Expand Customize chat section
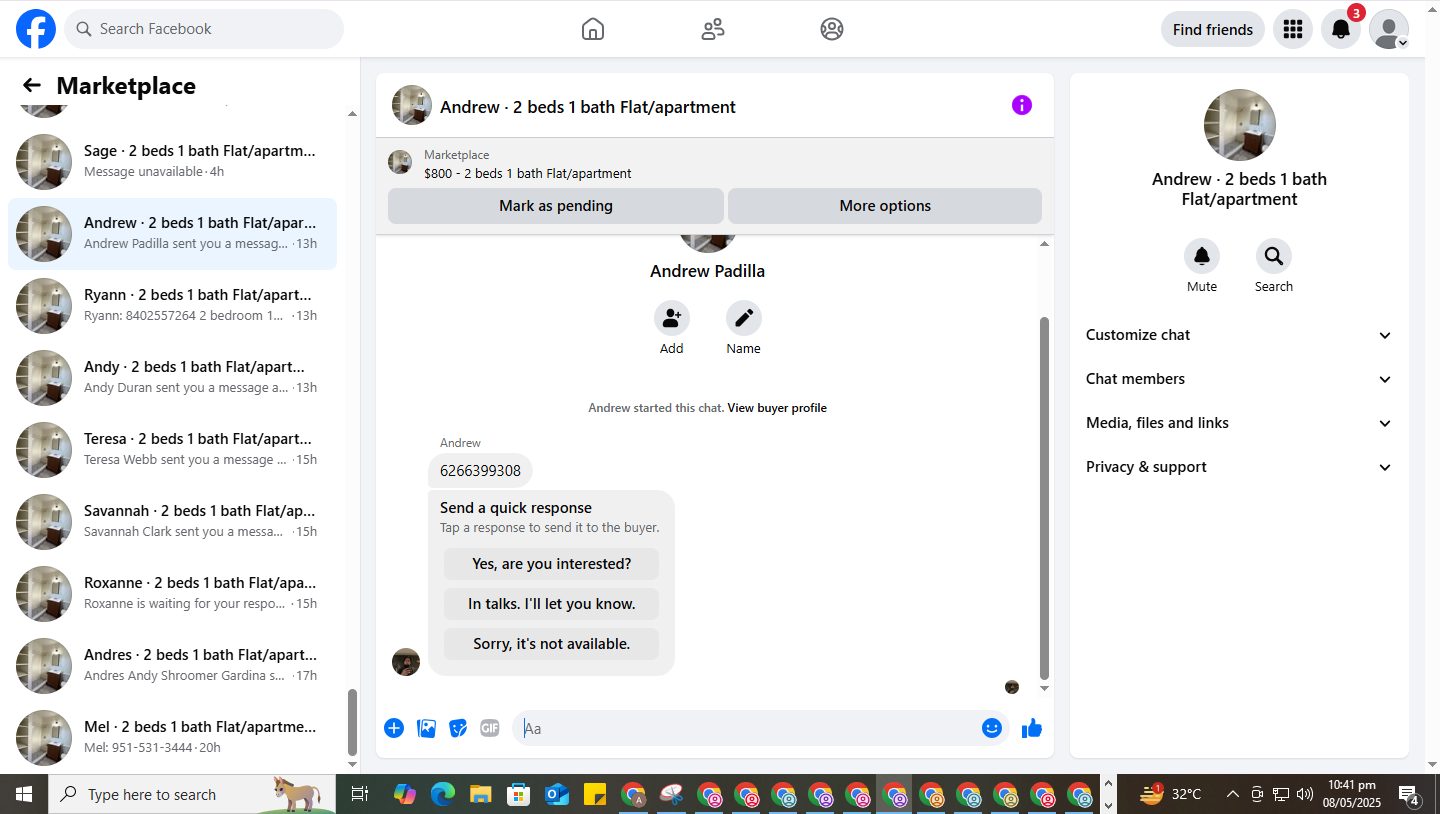This screenshot has height=814, width=1440. (x=1239, y=335)
